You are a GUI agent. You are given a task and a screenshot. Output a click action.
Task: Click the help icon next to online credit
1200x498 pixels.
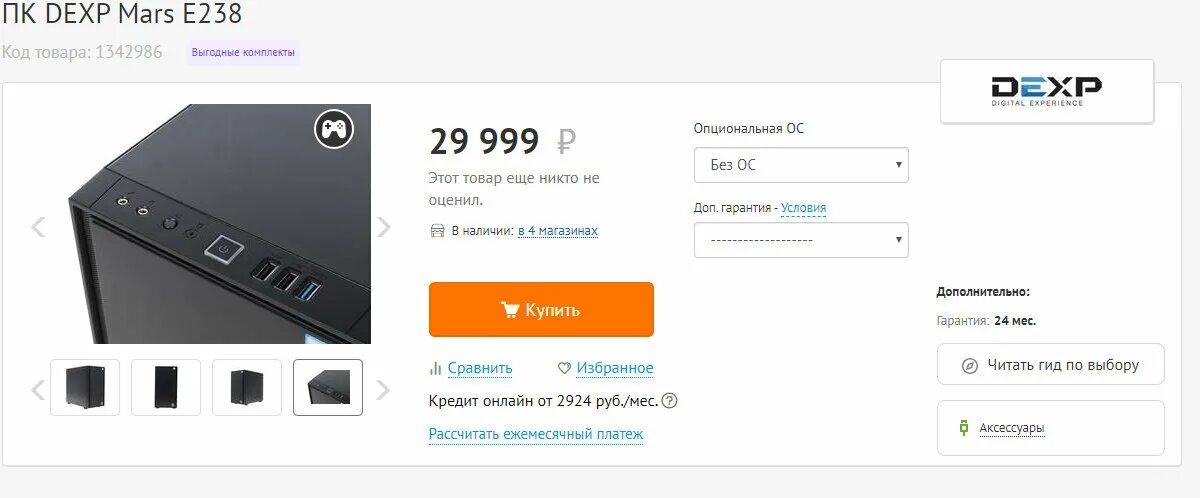pos(670,401)
